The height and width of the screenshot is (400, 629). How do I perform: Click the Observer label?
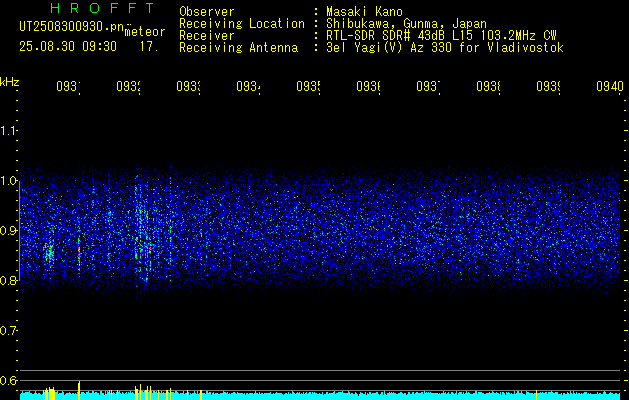(207, 12)
